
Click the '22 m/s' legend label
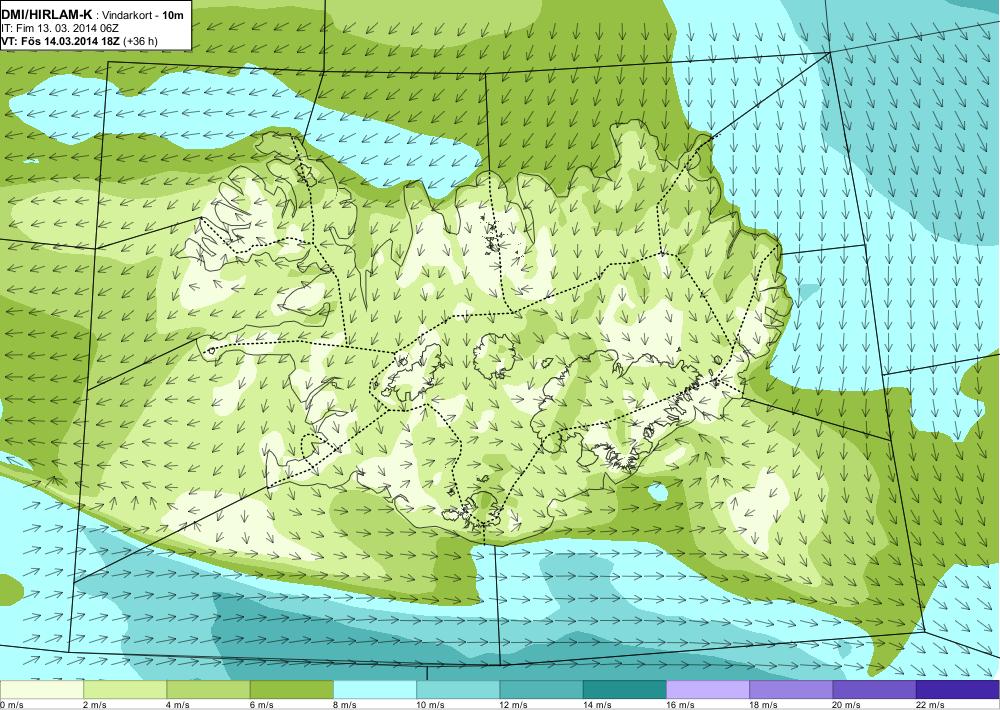(x=930, y=705)
